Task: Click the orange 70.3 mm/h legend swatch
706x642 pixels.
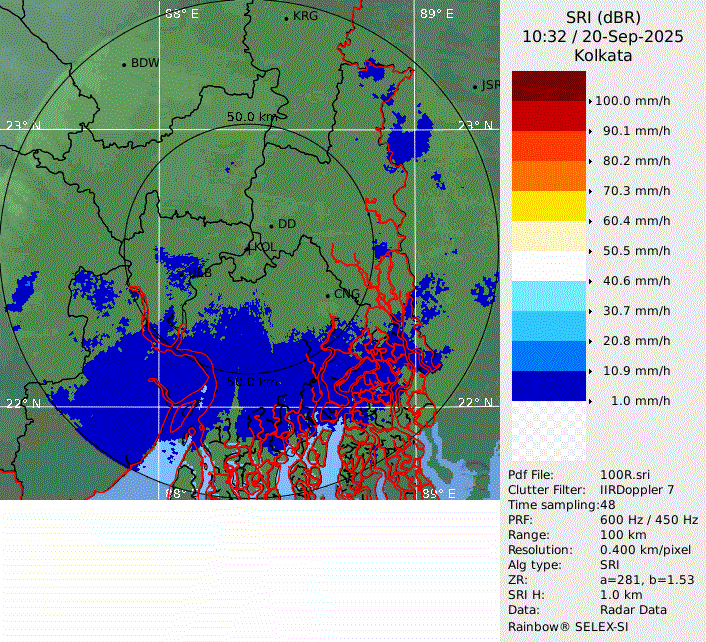Action: (548, 176)
